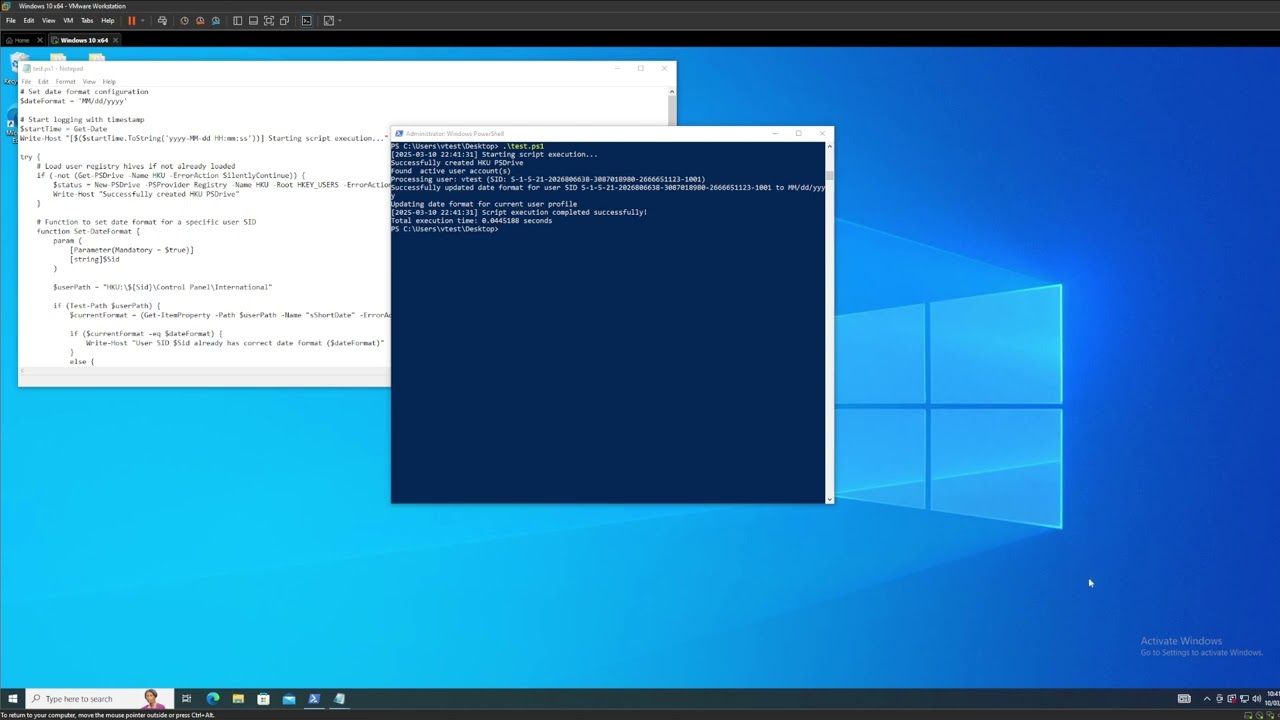
Task: Click the stretch guest display icon
Action: point(328,20)
